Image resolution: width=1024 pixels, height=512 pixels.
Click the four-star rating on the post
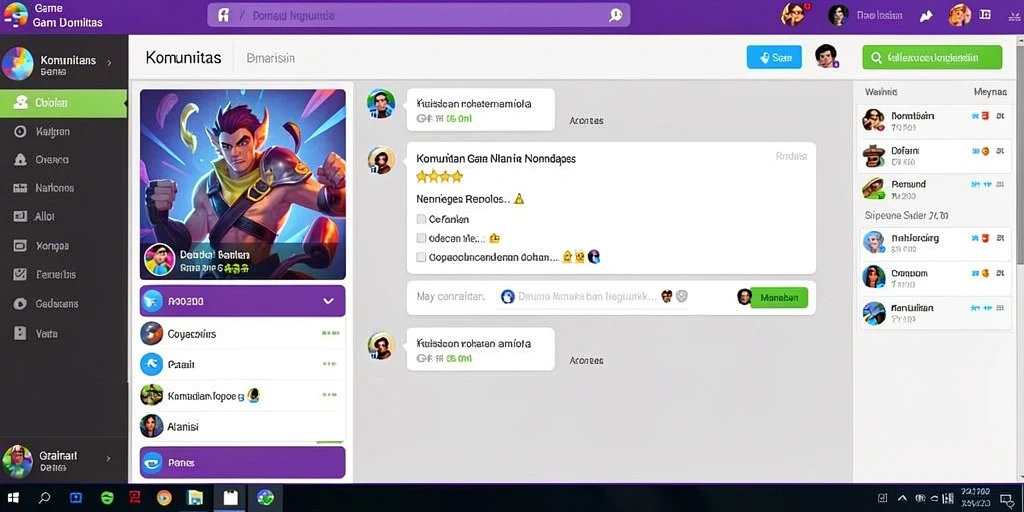pos(439,176)
